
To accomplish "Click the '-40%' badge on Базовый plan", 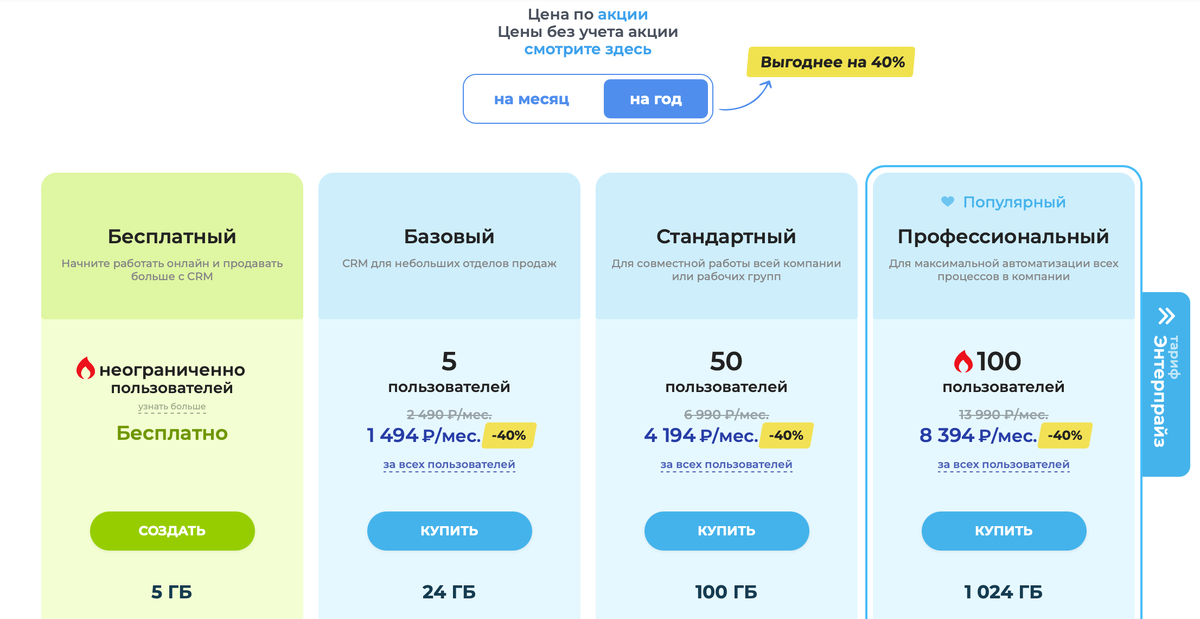I will pos(511,435).
